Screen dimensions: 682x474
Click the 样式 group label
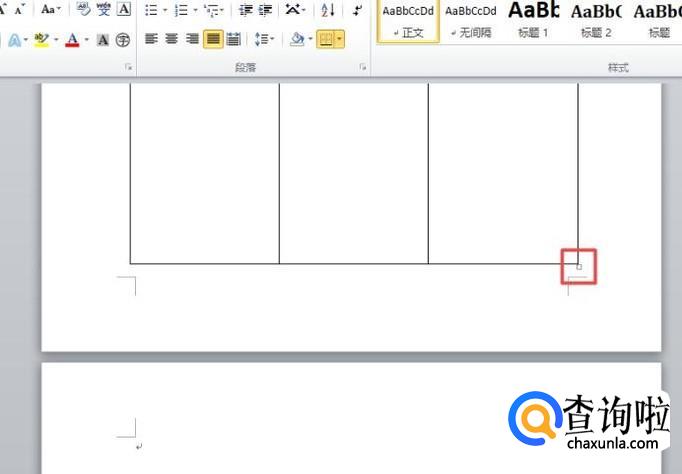[x=618, y=67]
